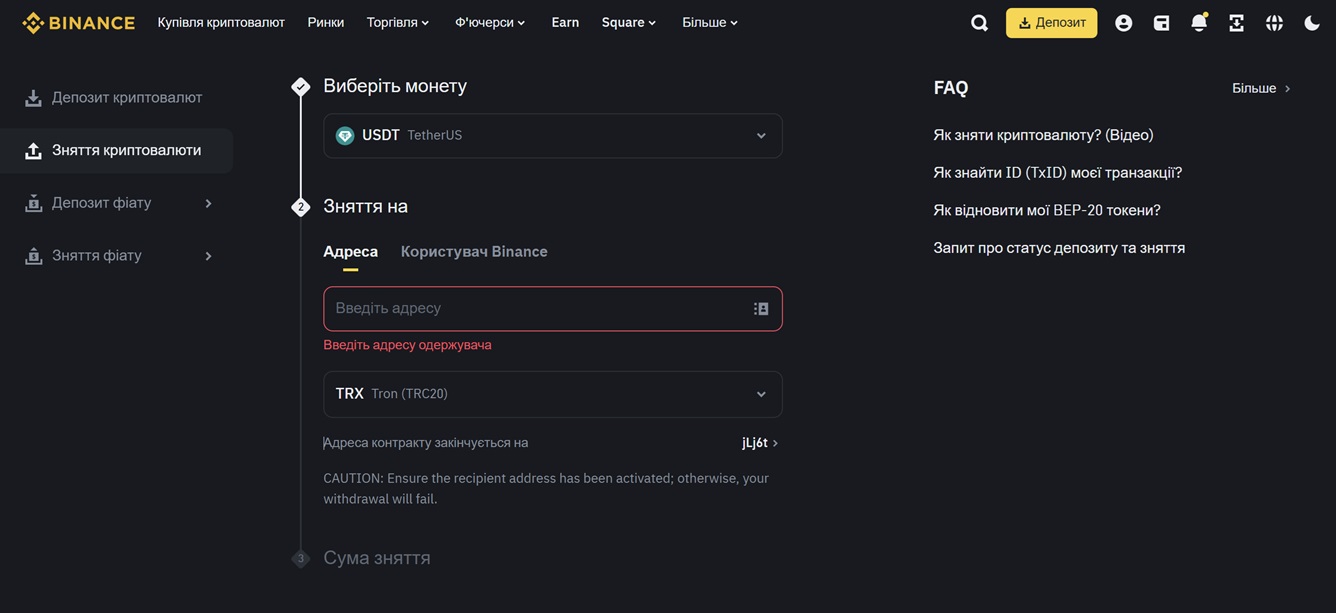The width and height of the screenshot is (1336, 613).
Task: Open the USDT coin selector dropdown
Action: point(552,136)
